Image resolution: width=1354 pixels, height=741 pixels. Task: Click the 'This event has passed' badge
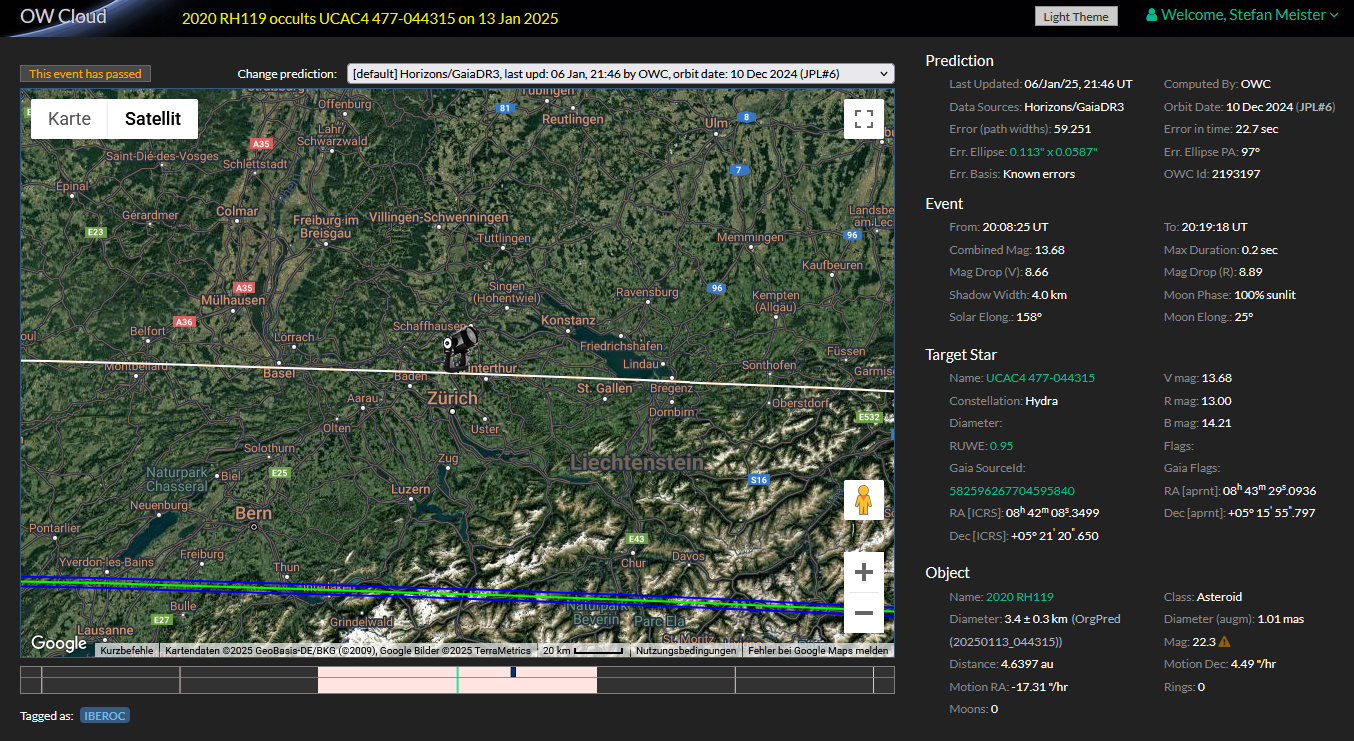pos(85,73)
